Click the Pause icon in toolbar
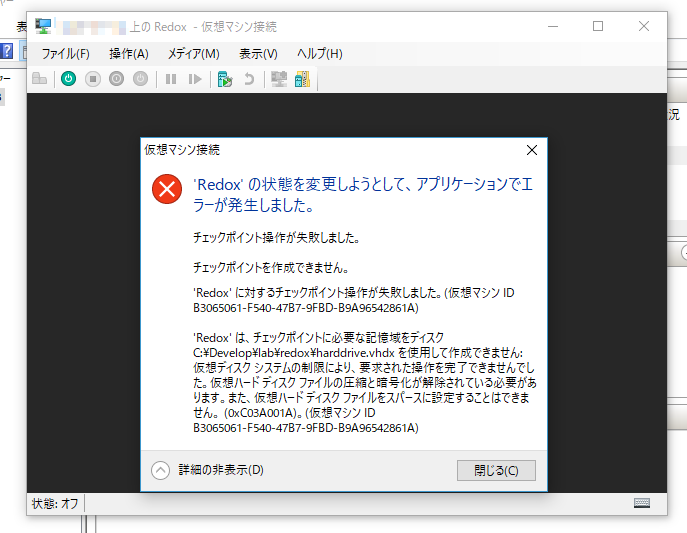This screenshot has height=533, width=687. click(x=171, y=78)
